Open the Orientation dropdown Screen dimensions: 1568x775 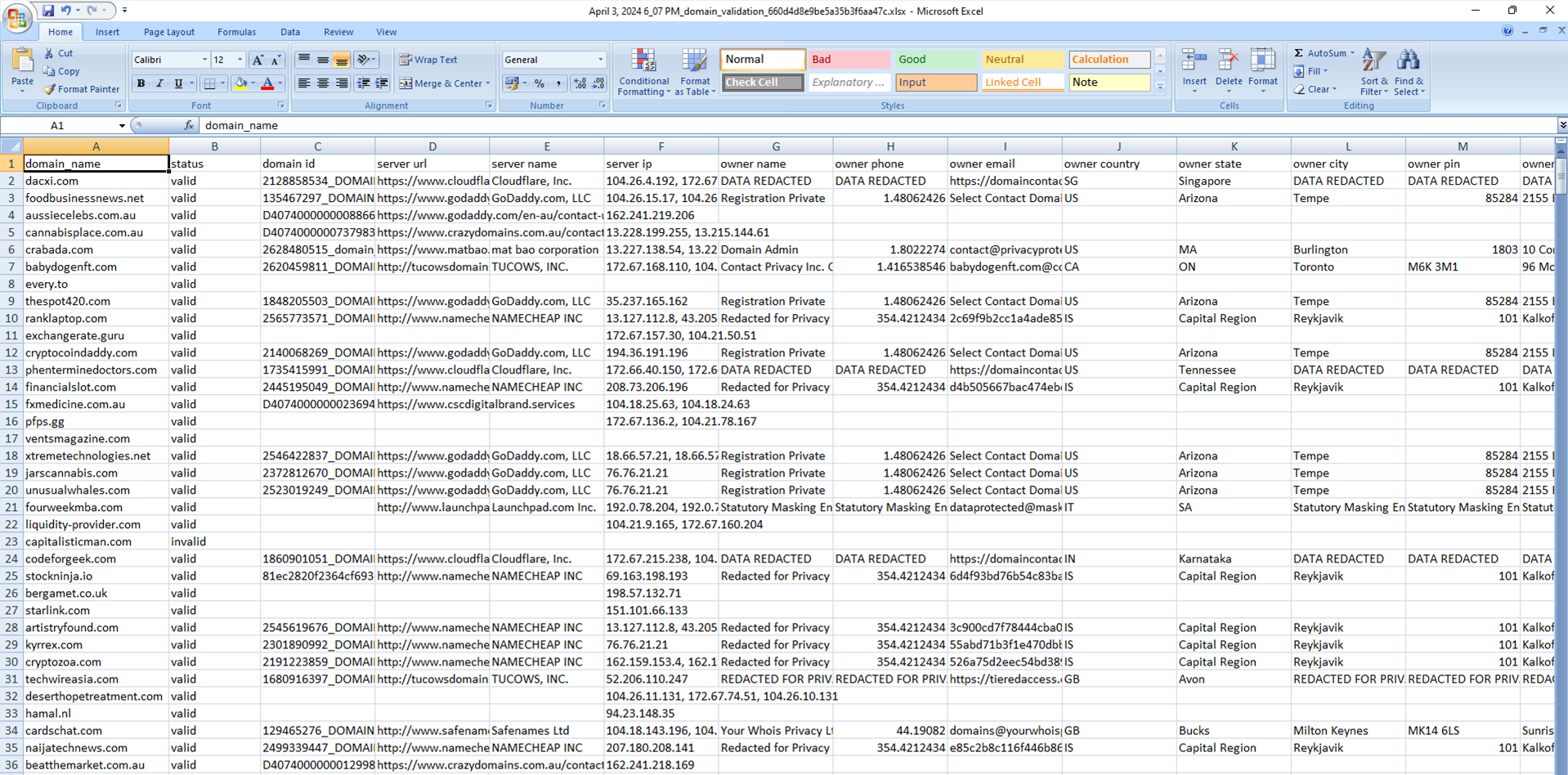366,60
